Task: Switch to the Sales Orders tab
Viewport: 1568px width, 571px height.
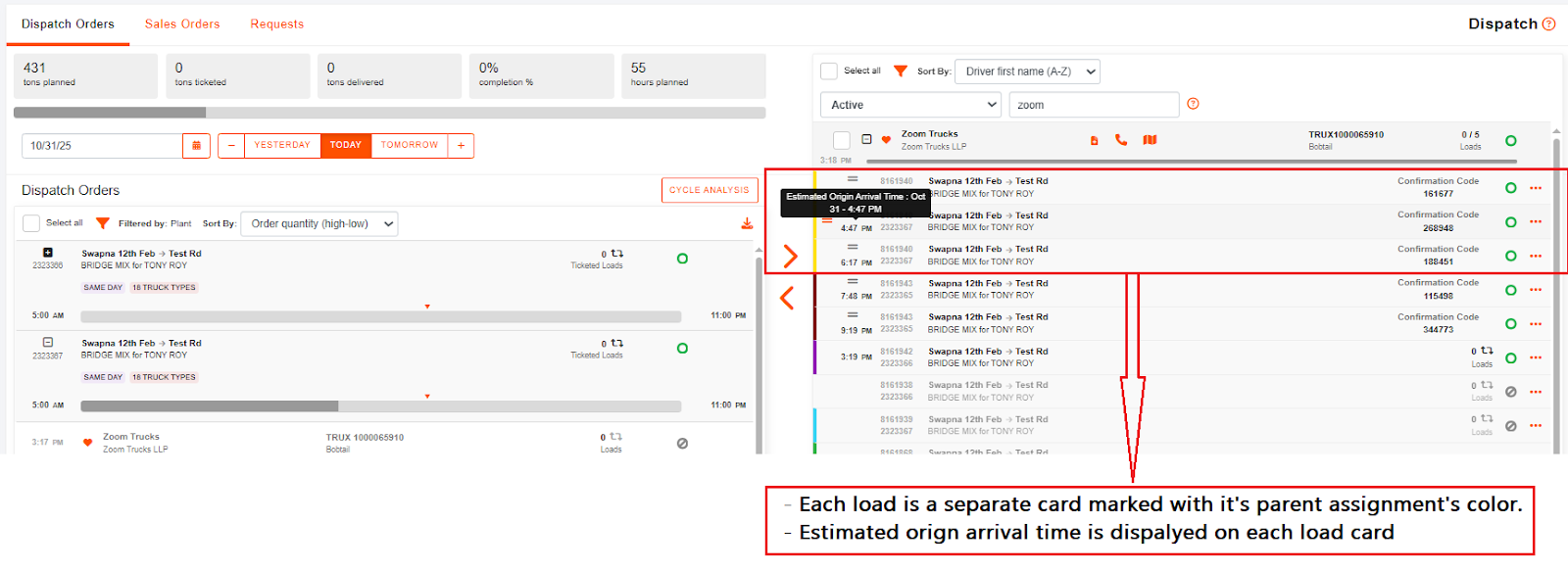Action: (182, 24)
